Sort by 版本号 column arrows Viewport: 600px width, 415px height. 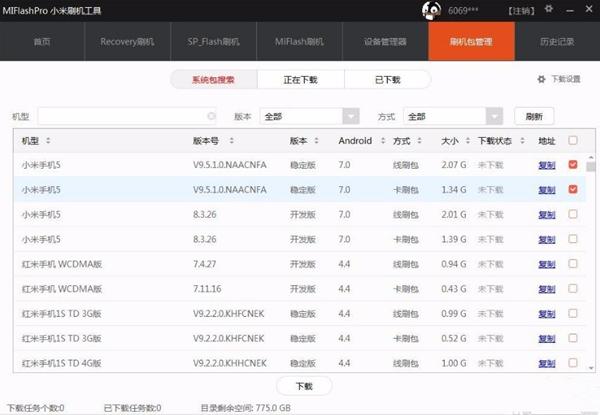[232, 140]
